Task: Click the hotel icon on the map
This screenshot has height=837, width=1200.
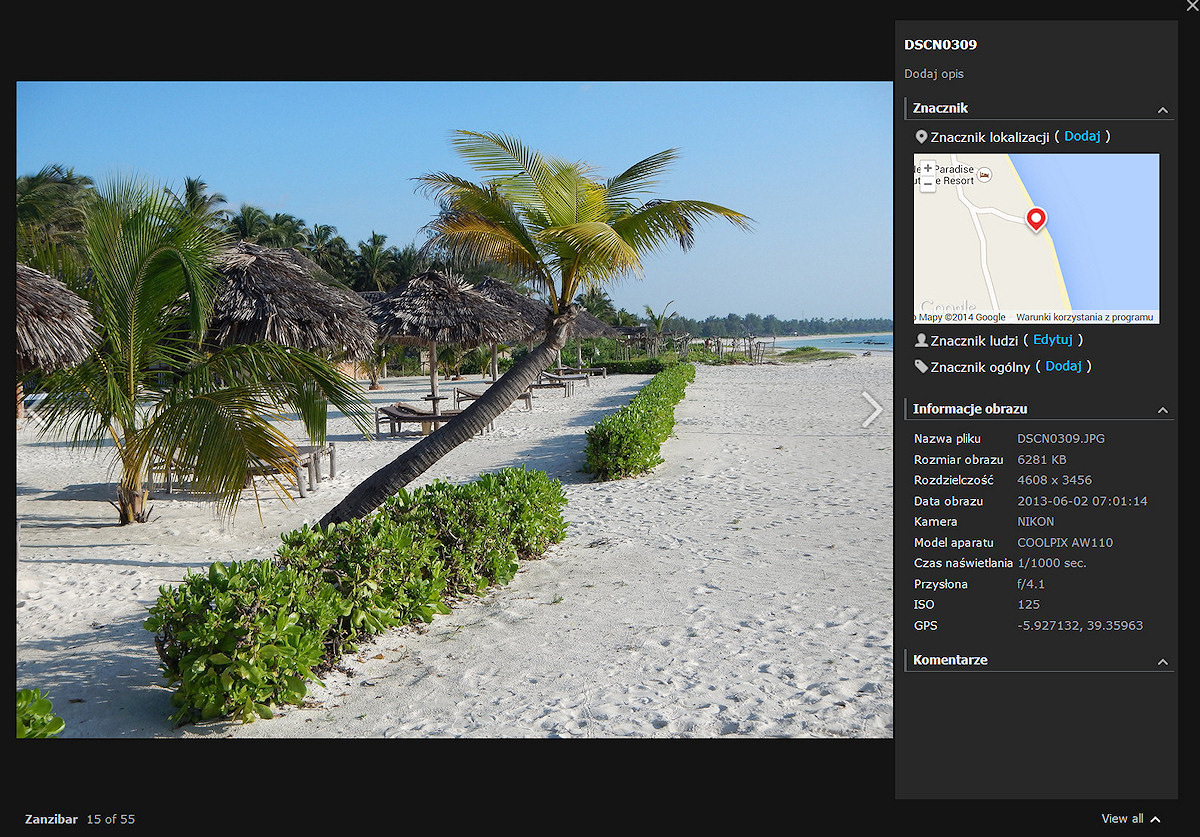Action: click(x=985, y=175)
